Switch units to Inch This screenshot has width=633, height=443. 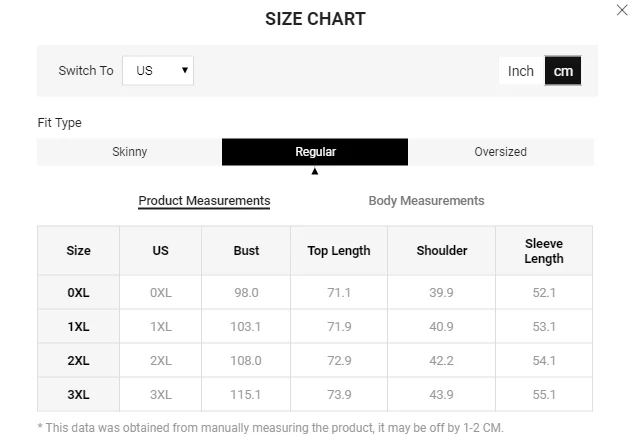[521, 71]
